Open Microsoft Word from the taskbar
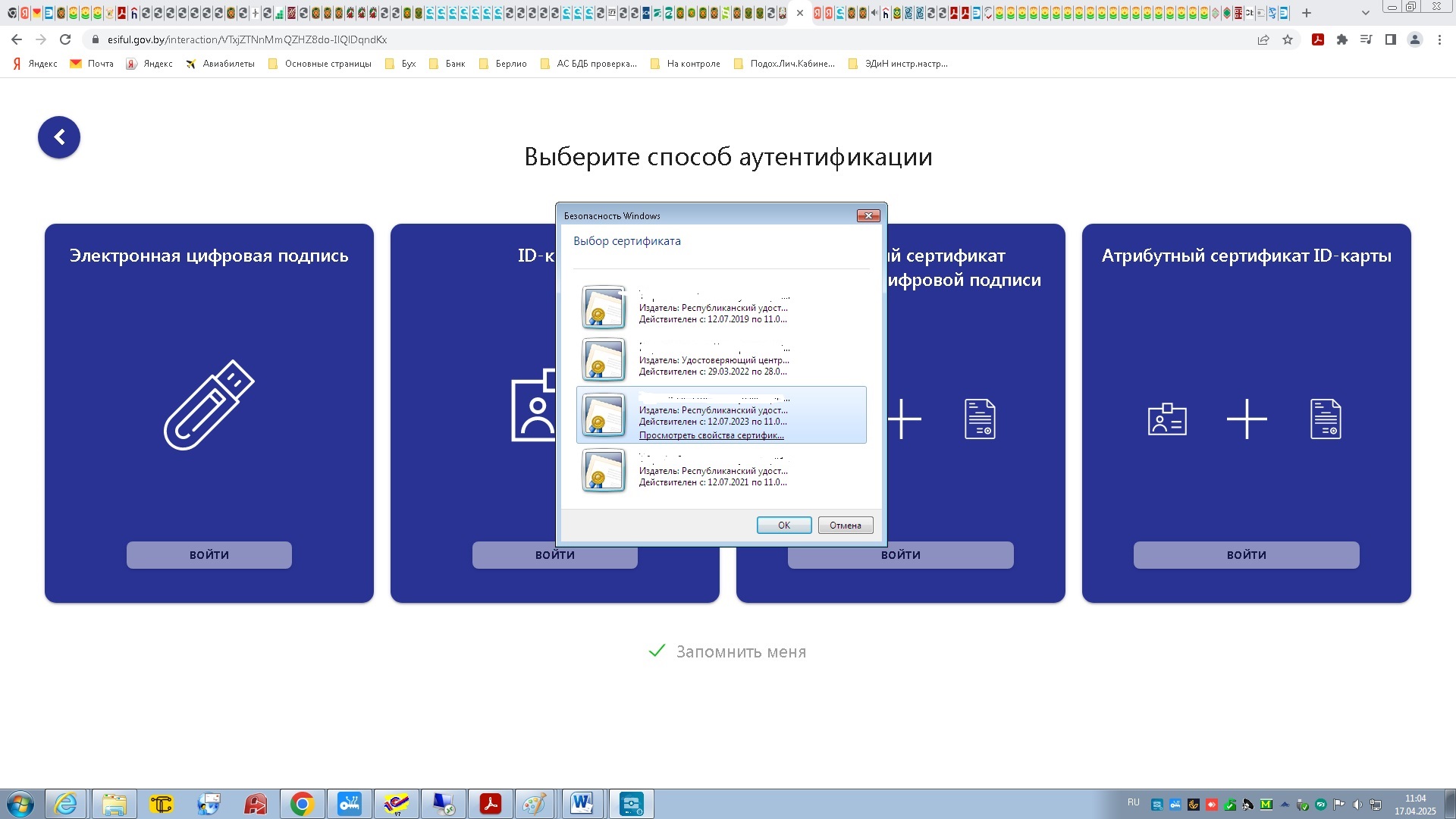This screenshot has width=1456, height=819. pyautogui.click(x=582, y=804)
